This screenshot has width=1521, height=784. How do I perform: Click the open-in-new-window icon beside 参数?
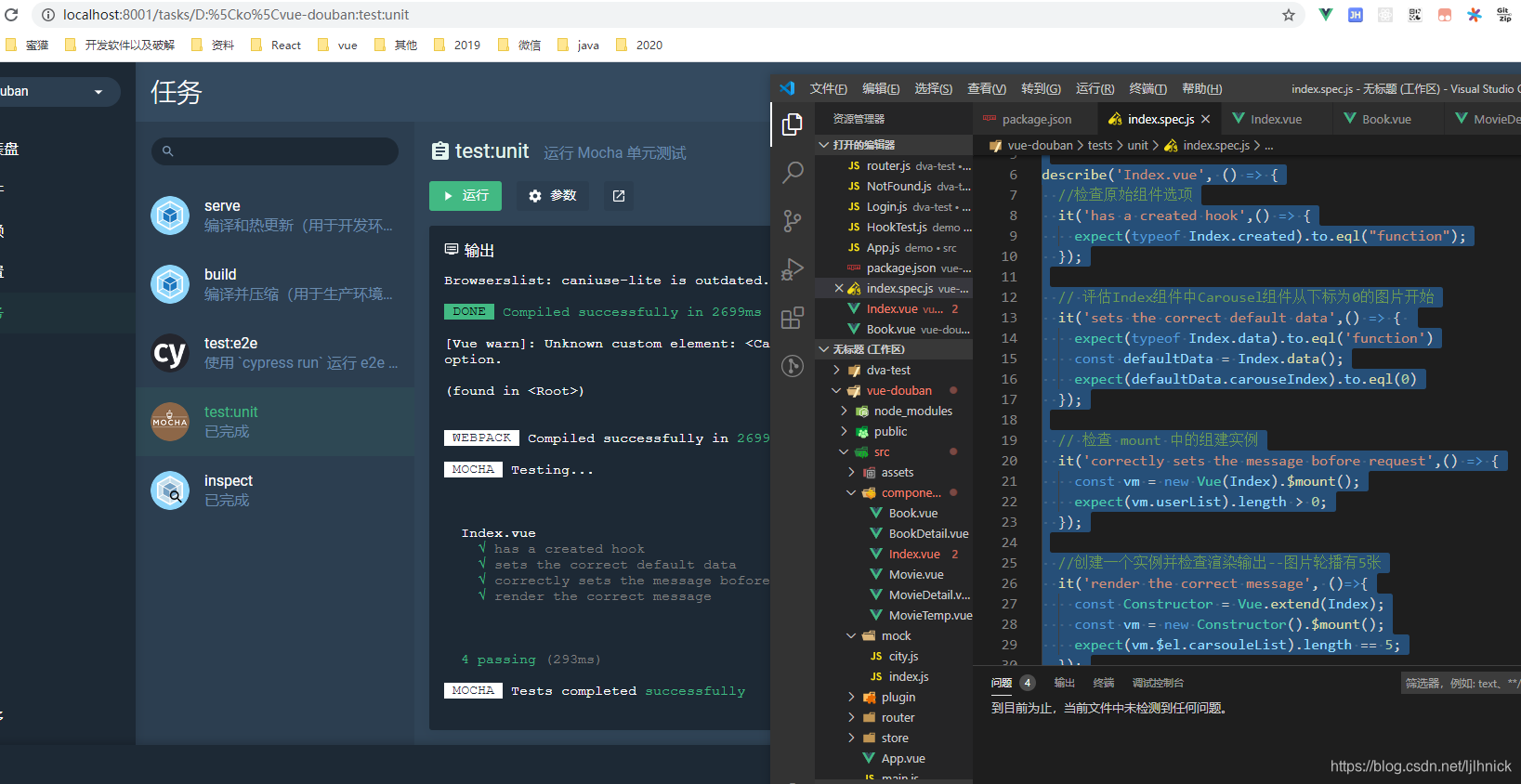coord(619,196)
